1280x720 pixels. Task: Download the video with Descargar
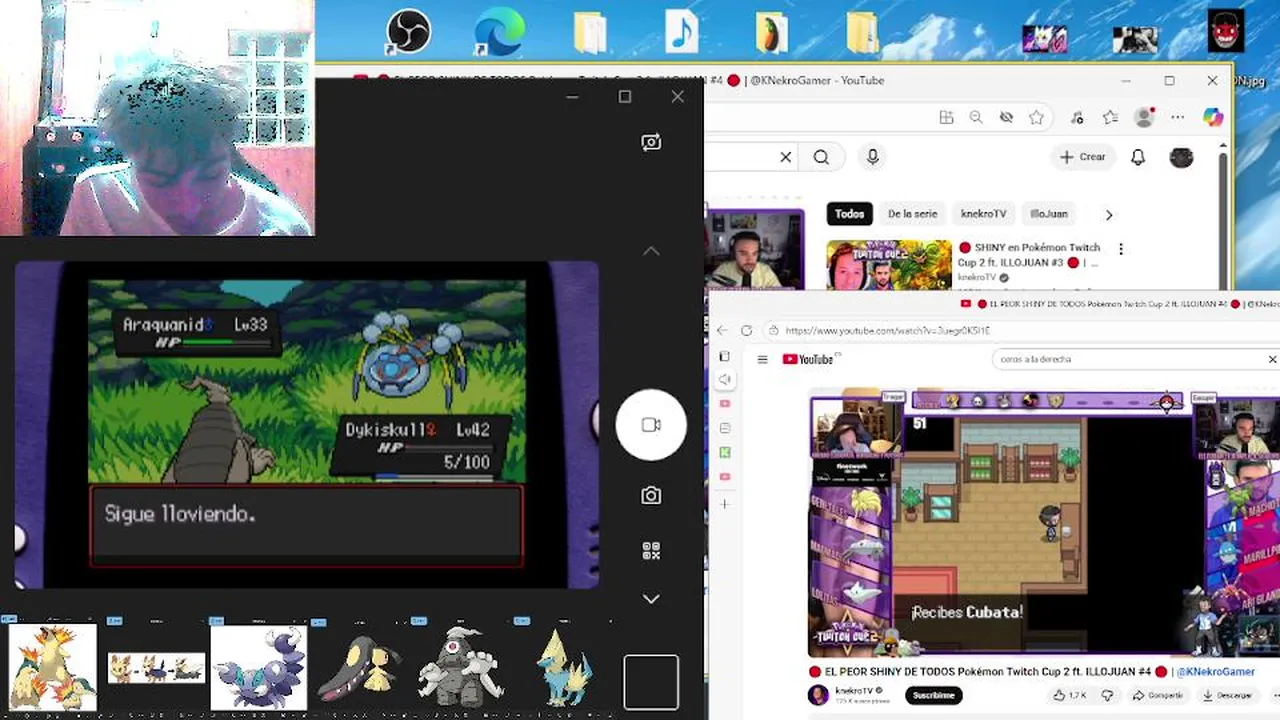[1227, 695]
